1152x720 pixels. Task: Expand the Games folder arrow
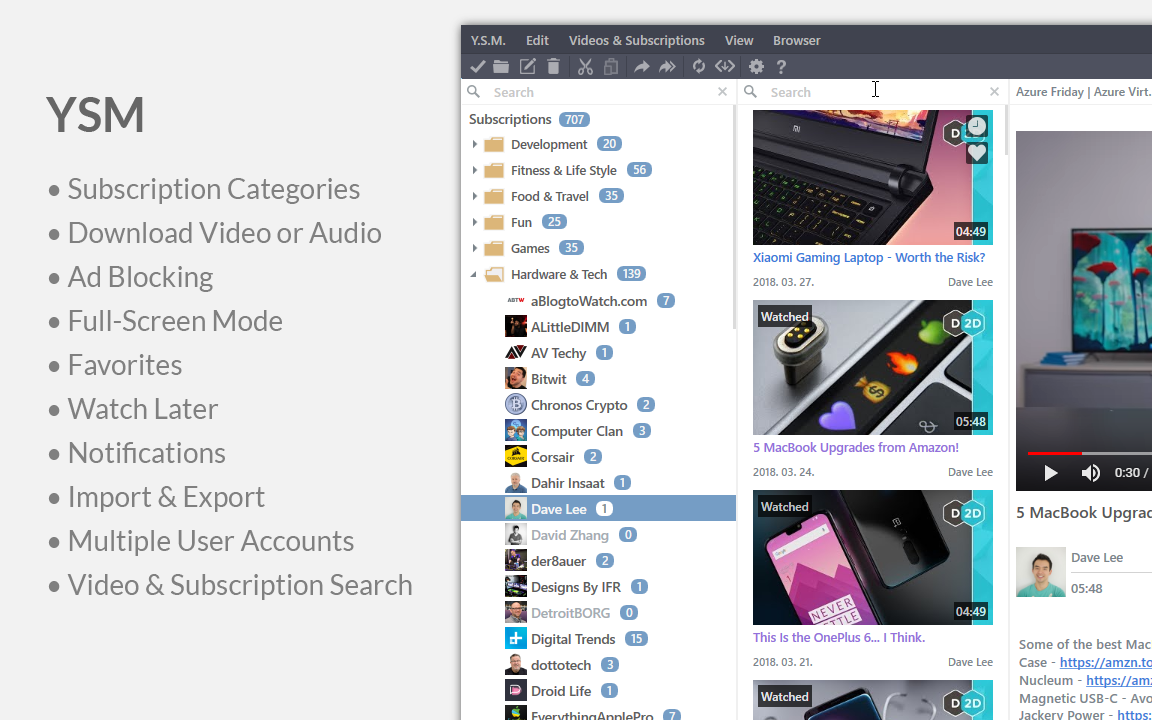tap(475, 248)
